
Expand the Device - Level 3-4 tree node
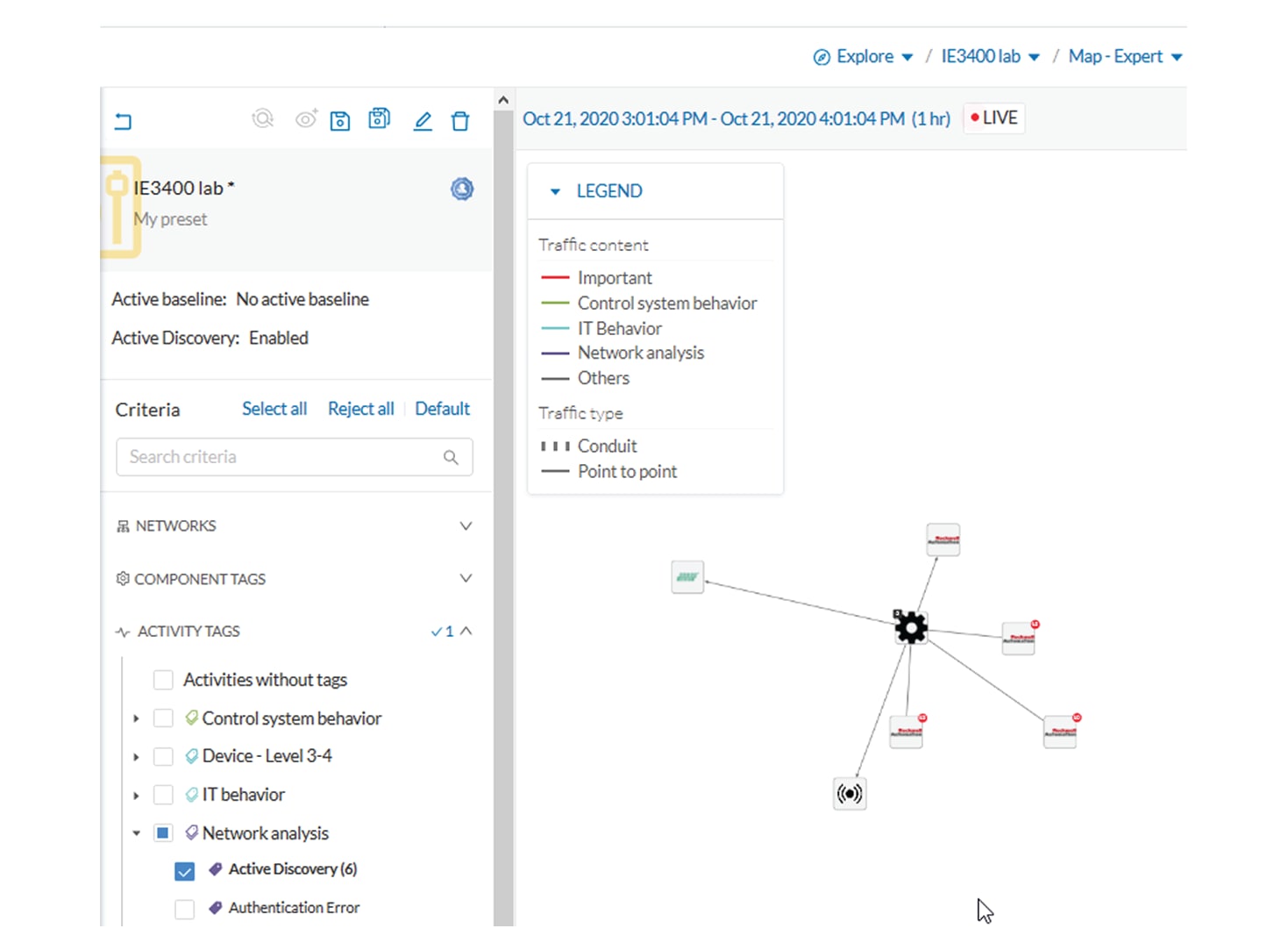(136, 757)
